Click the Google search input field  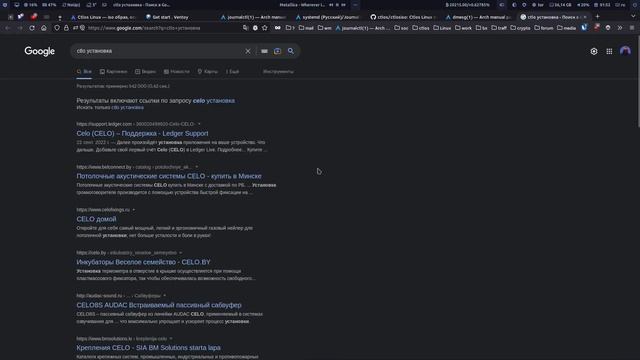coord(159,51)
